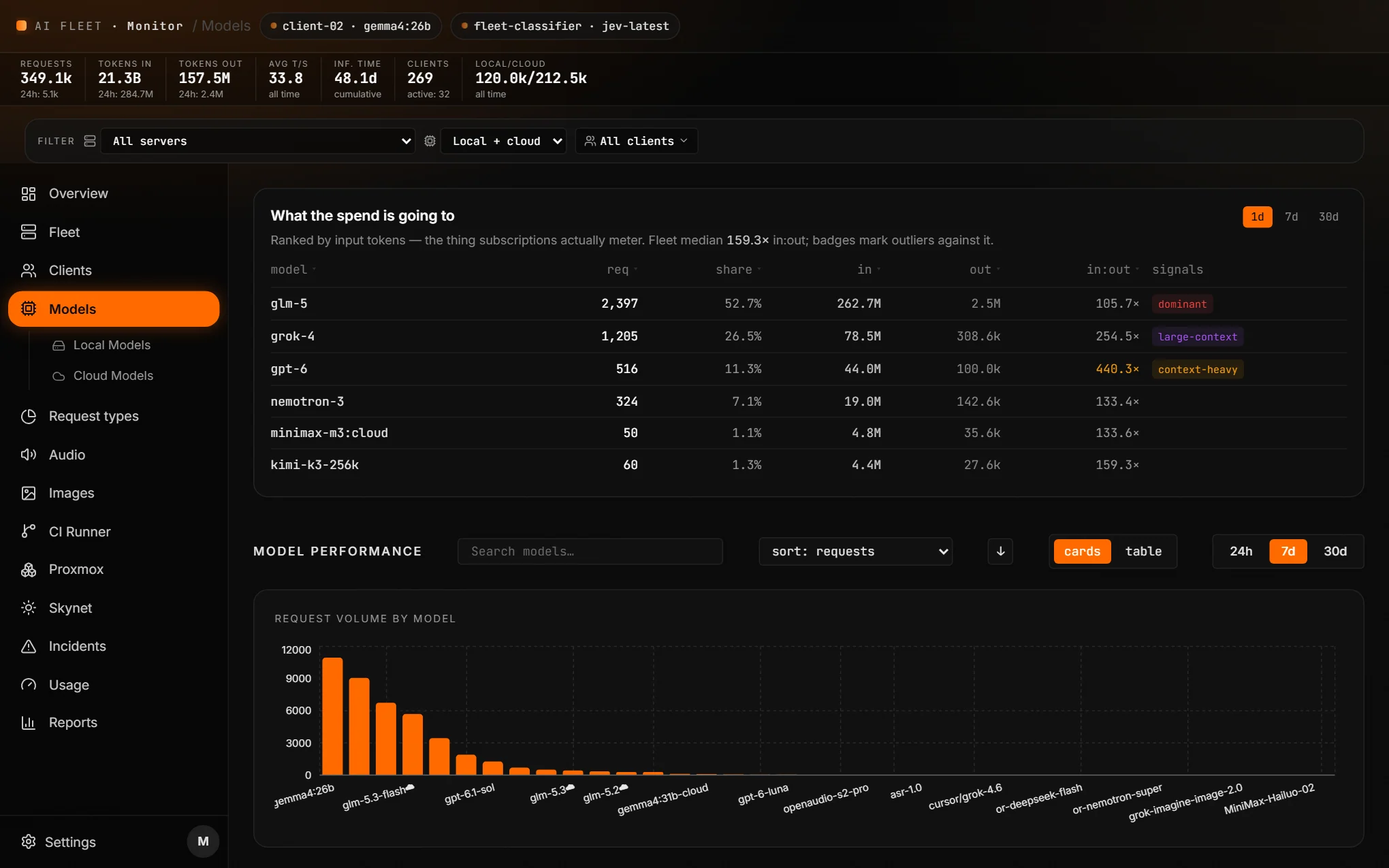
Task: Click the Local Models icon
Action: pyautogui.click(x=59, y=346)
